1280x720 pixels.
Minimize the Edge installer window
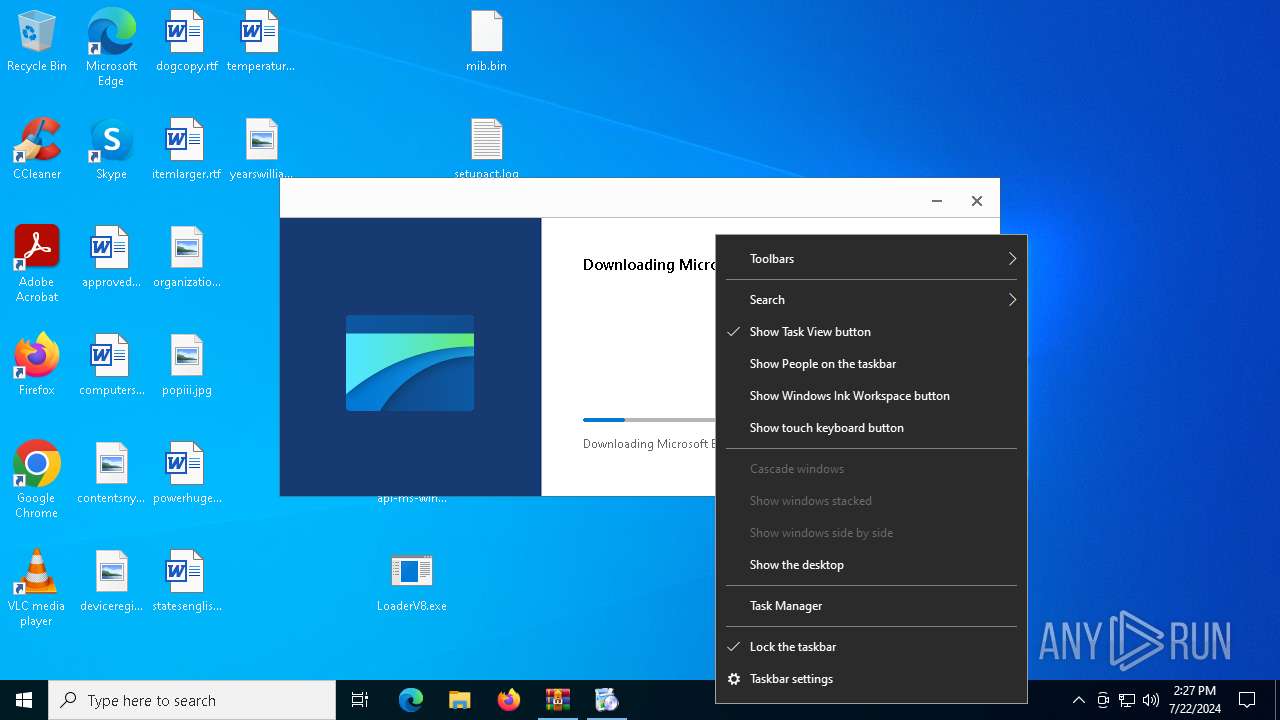coord(937,201)
